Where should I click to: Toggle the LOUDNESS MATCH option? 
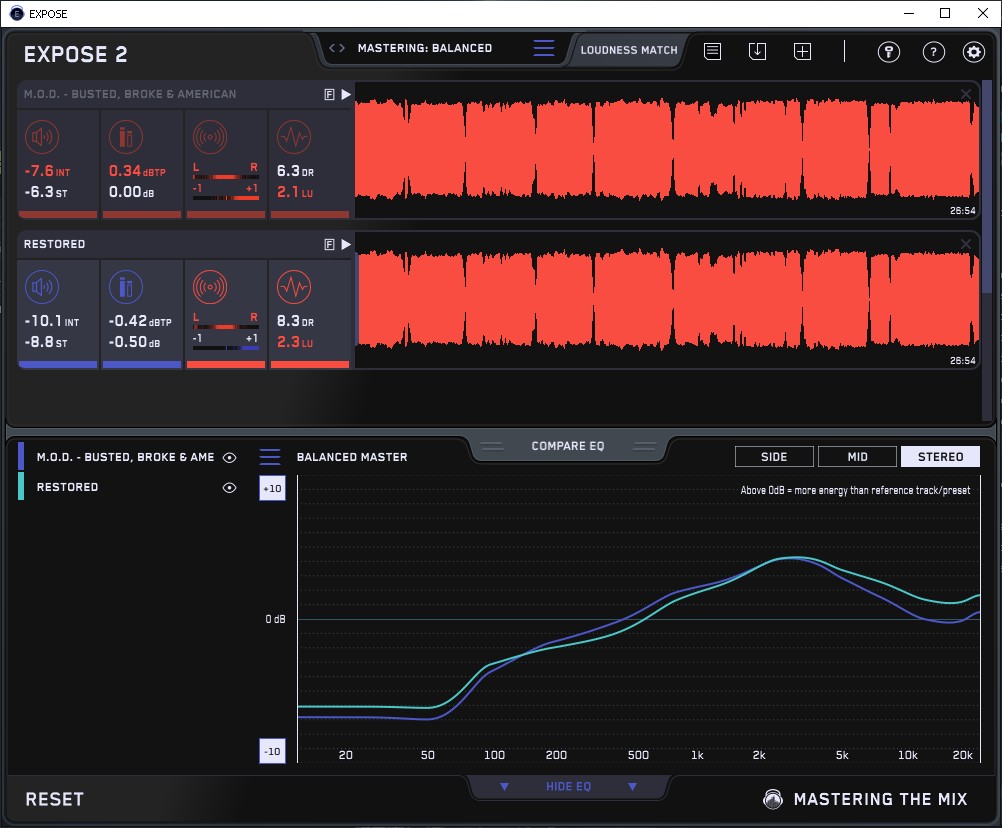629,49
